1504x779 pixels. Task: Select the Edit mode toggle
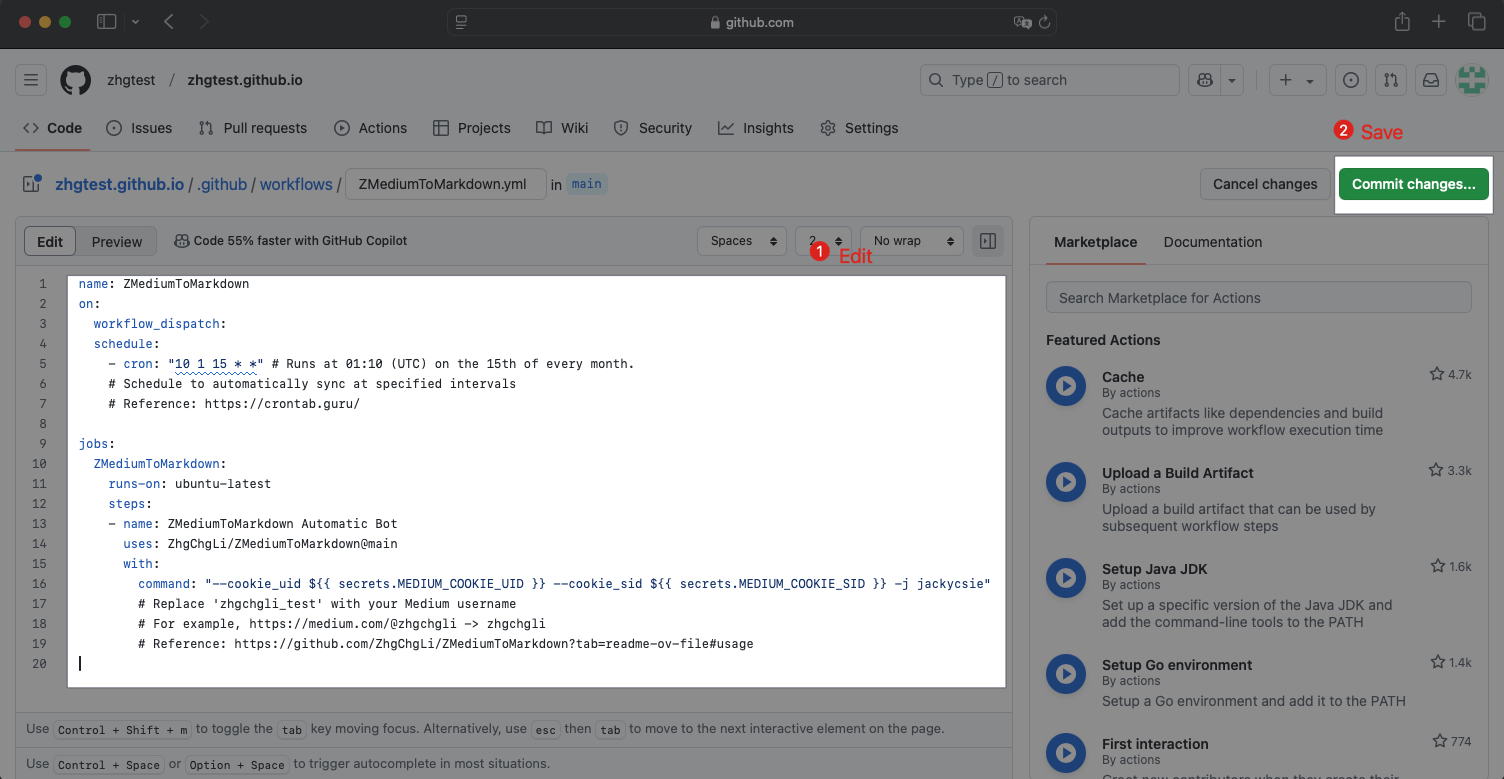coord(50,241)
